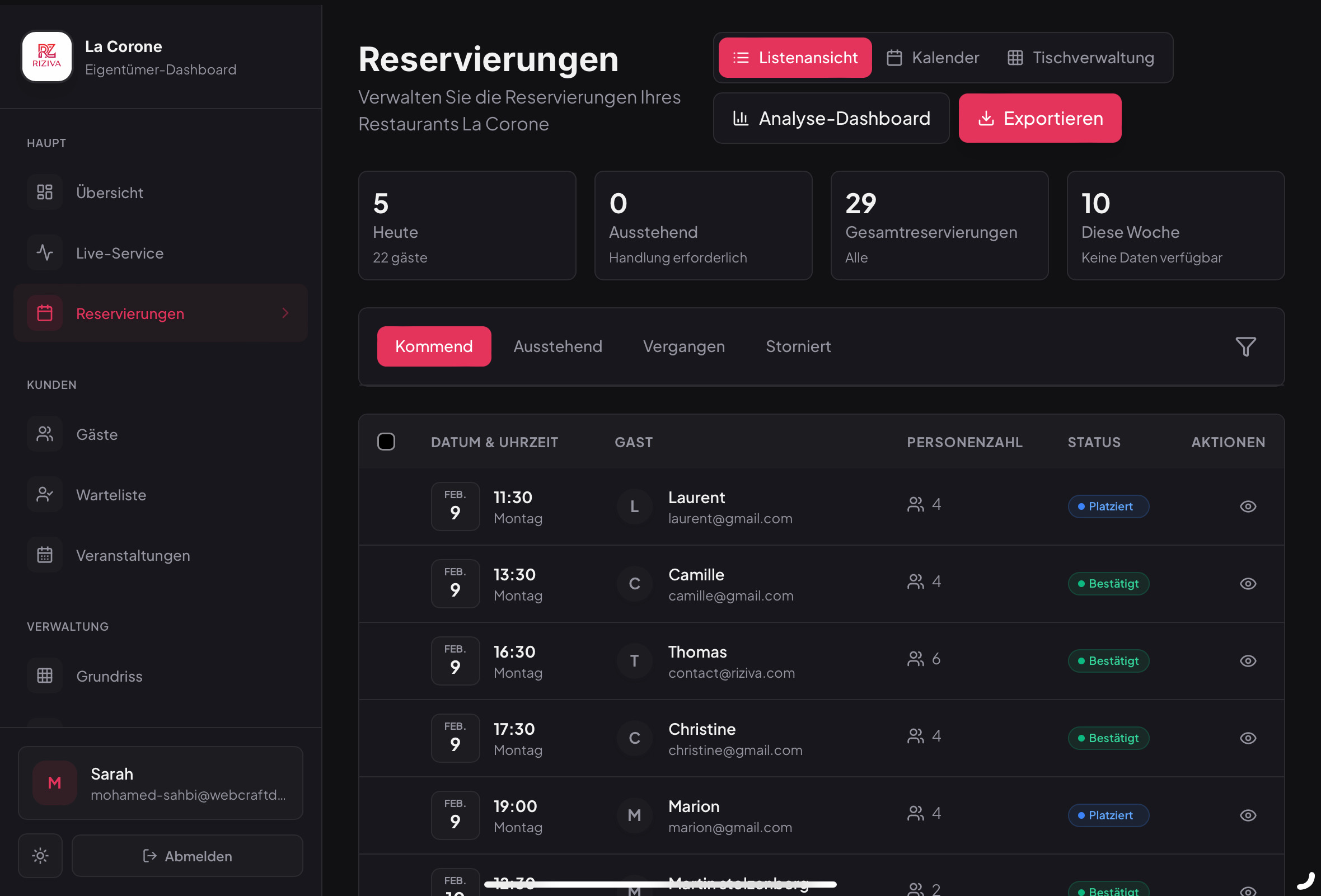Click the Reservierungen calendar icon in sidebar
1321x896 pixels.
(45, 313)
